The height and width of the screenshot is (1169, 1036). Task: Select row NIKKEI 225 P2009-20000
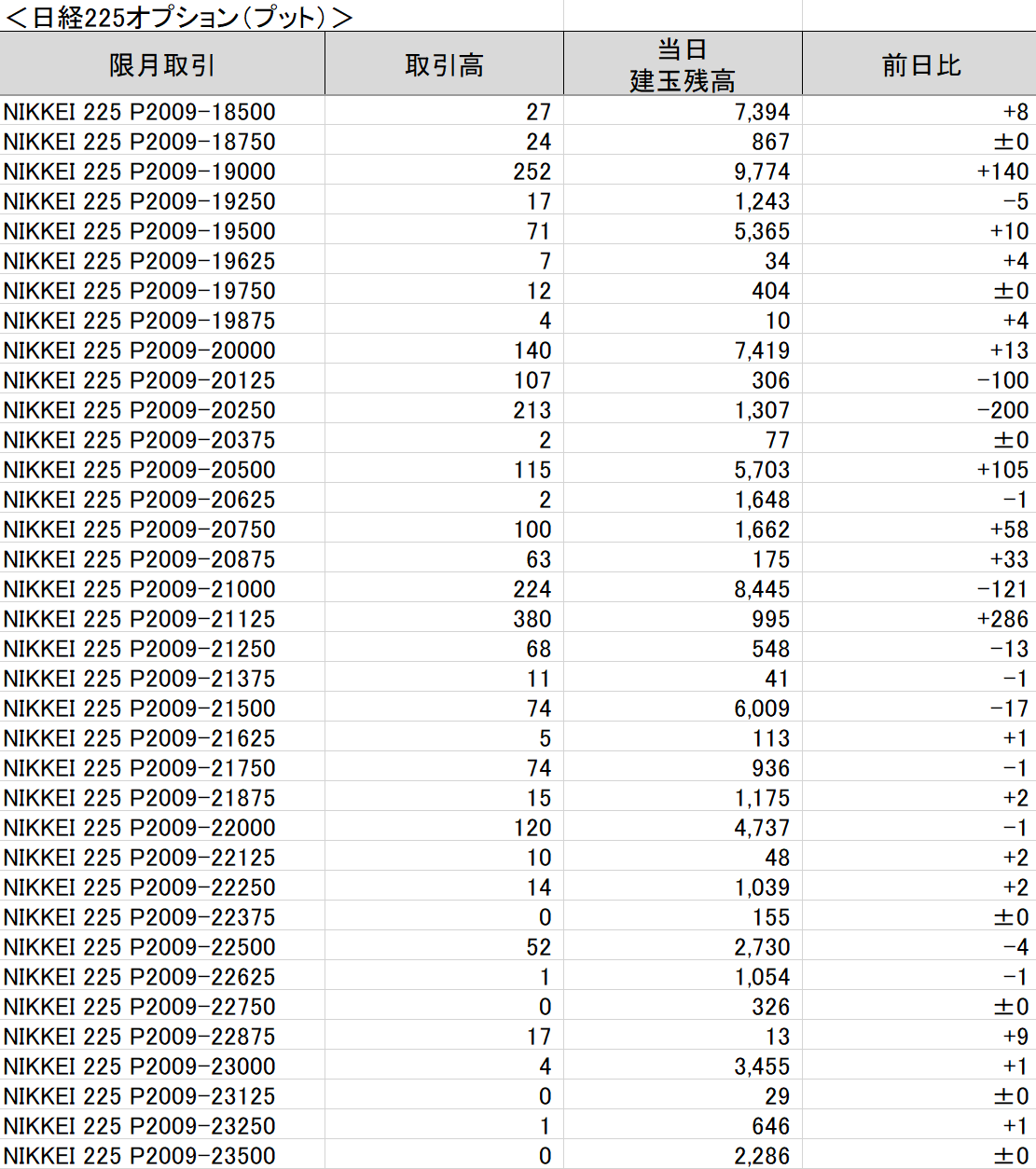[518, 350]
